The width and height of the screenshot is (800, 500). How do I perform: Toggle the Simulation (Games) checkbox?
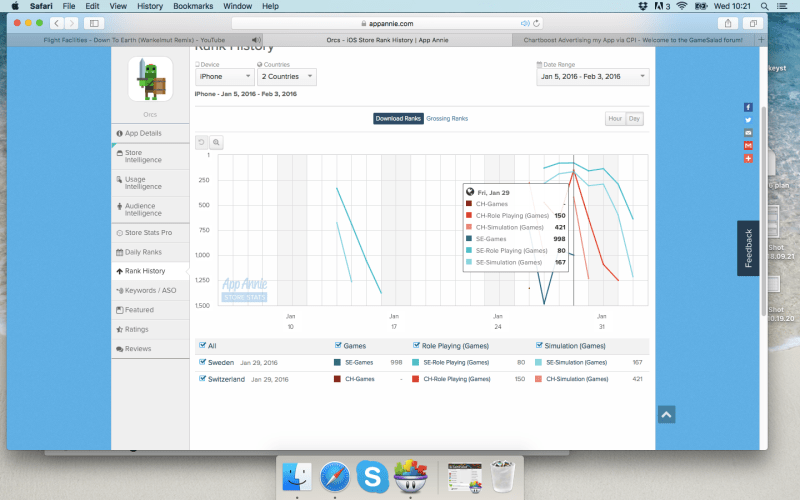click(x=539, y=345)
